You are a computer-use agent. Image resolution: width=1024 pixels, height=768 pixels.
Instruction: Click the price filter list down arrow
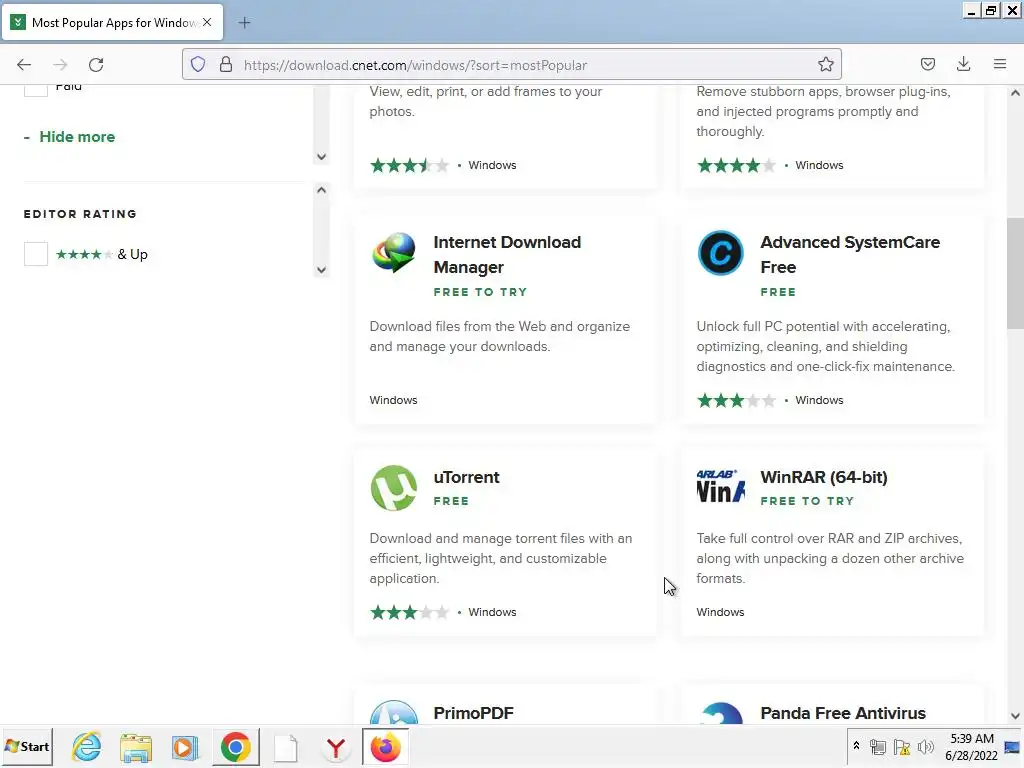pyautogui.click(x=321, y=157)
